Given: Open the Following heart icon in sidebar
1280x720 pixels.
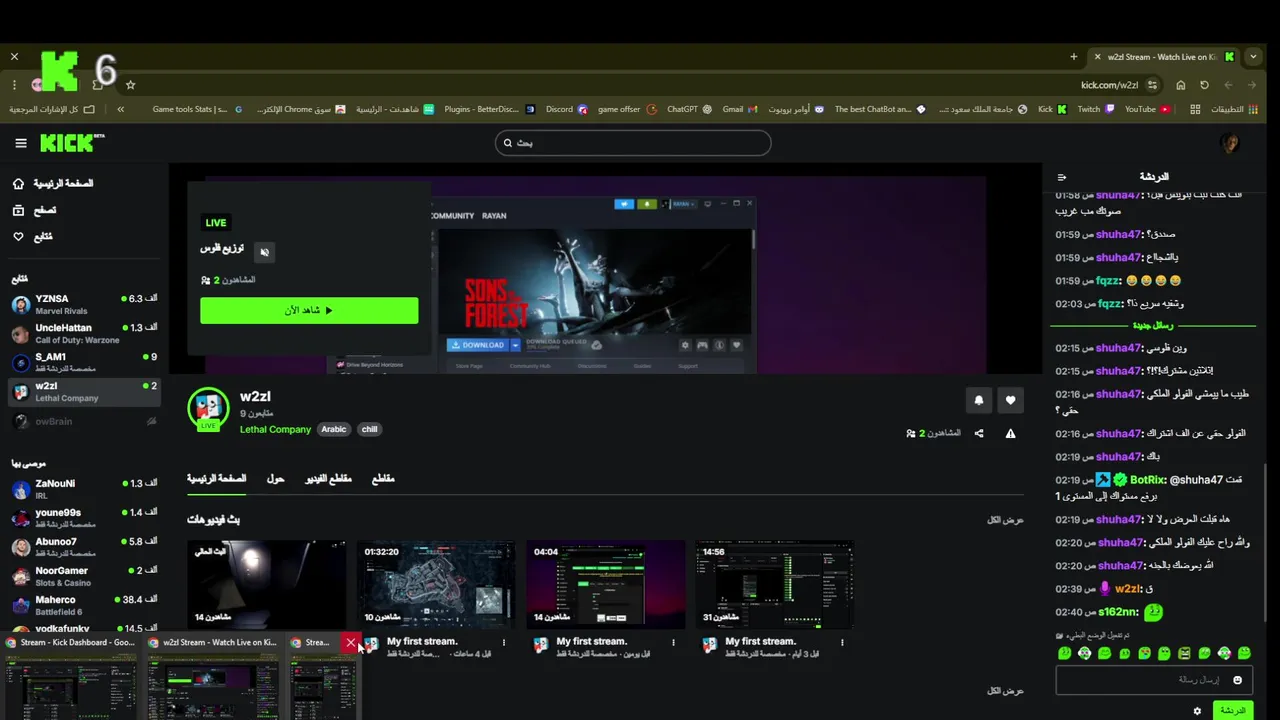Looking at the screenshot, I should [x=18, y=236].
